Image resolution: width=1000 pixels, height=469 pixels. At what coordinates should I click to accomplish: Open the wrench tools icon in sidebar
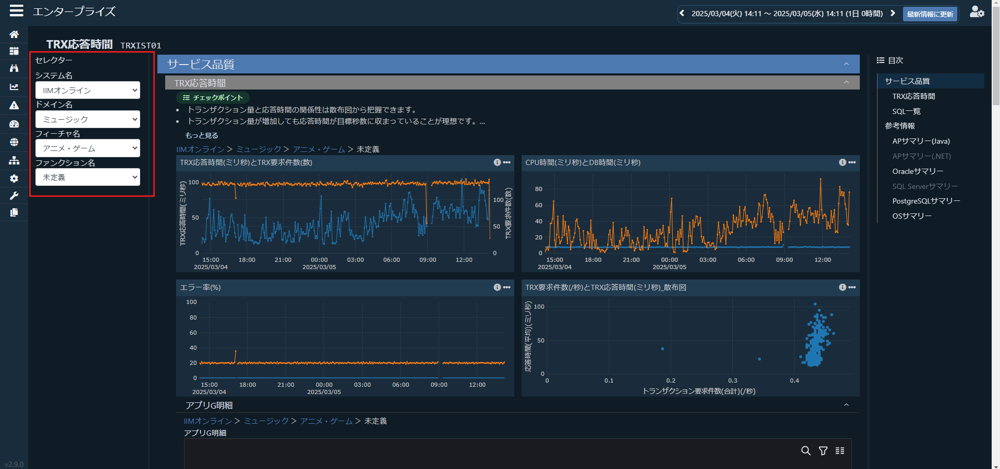tap(14, 196)
